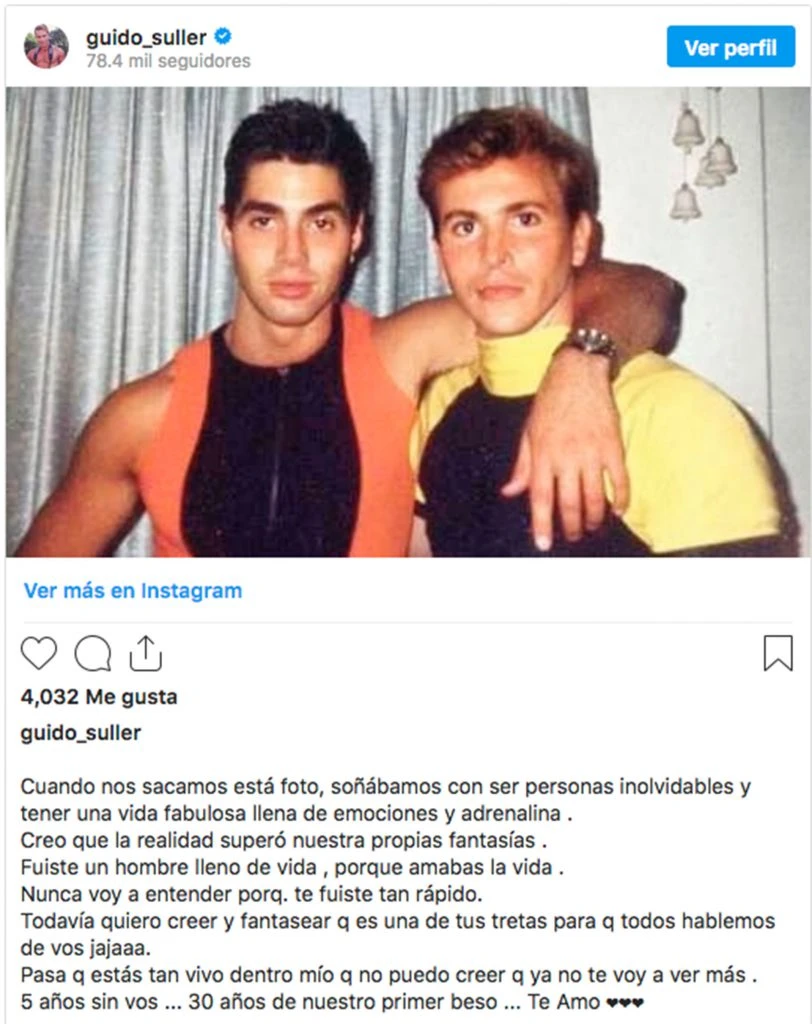Select the line Fuiste un hombre lleno de vida
This screenshot has height=1024, width=812.
[292, 867]
